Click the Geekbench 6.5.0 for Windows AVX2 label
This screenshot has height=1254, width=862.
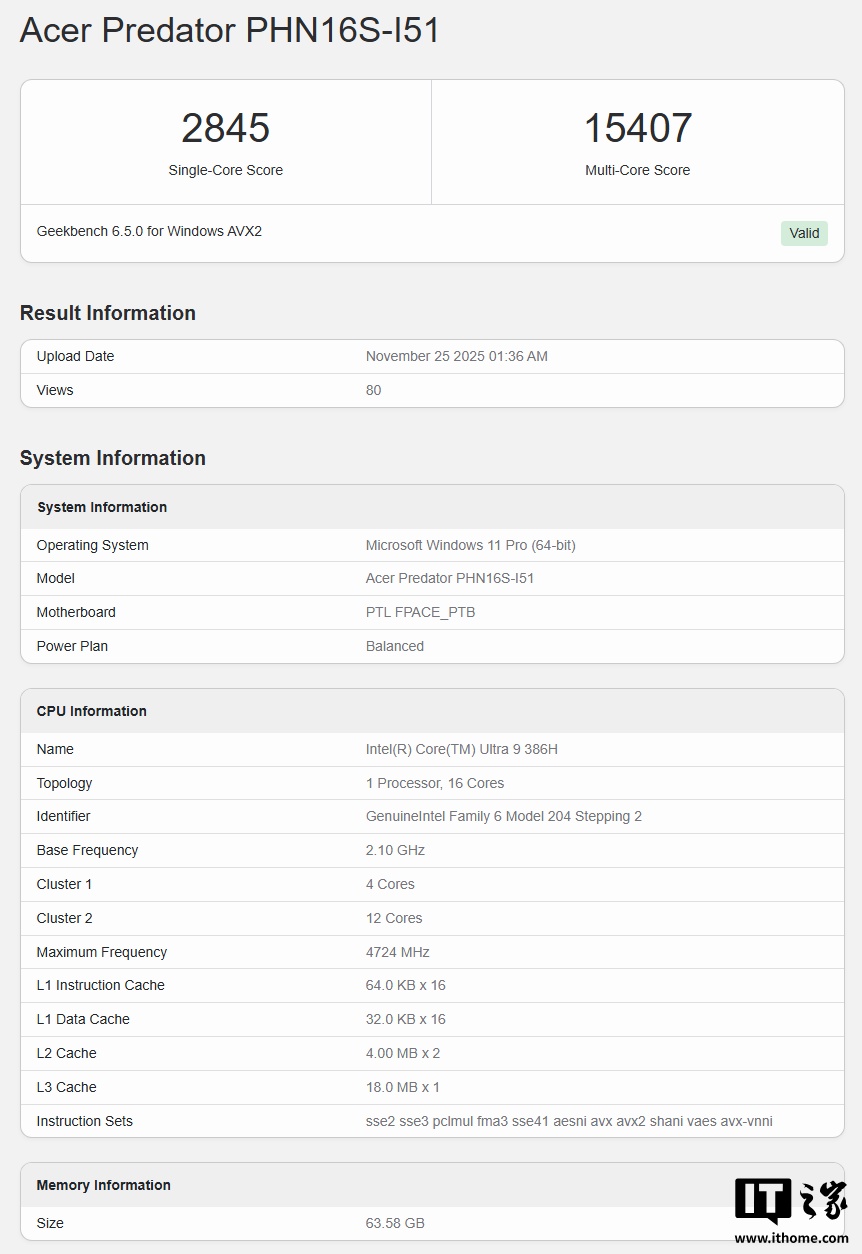click(148, 231)
